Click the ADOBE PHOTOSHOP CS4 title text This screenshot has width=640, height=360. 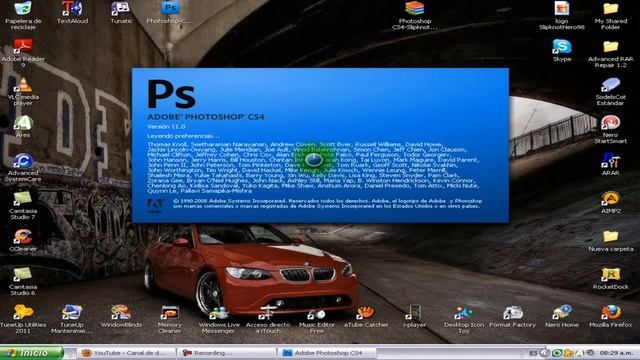(x=206, y=117)
